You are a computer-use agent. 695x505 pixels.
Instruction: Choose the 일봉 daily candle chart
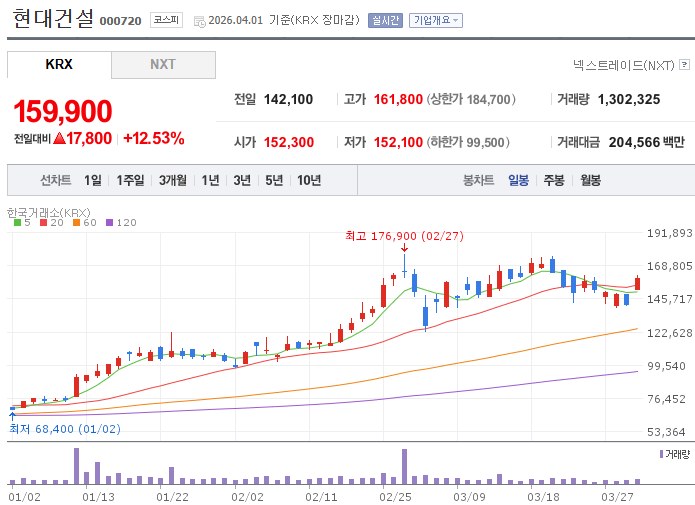[x=518, y=180]
